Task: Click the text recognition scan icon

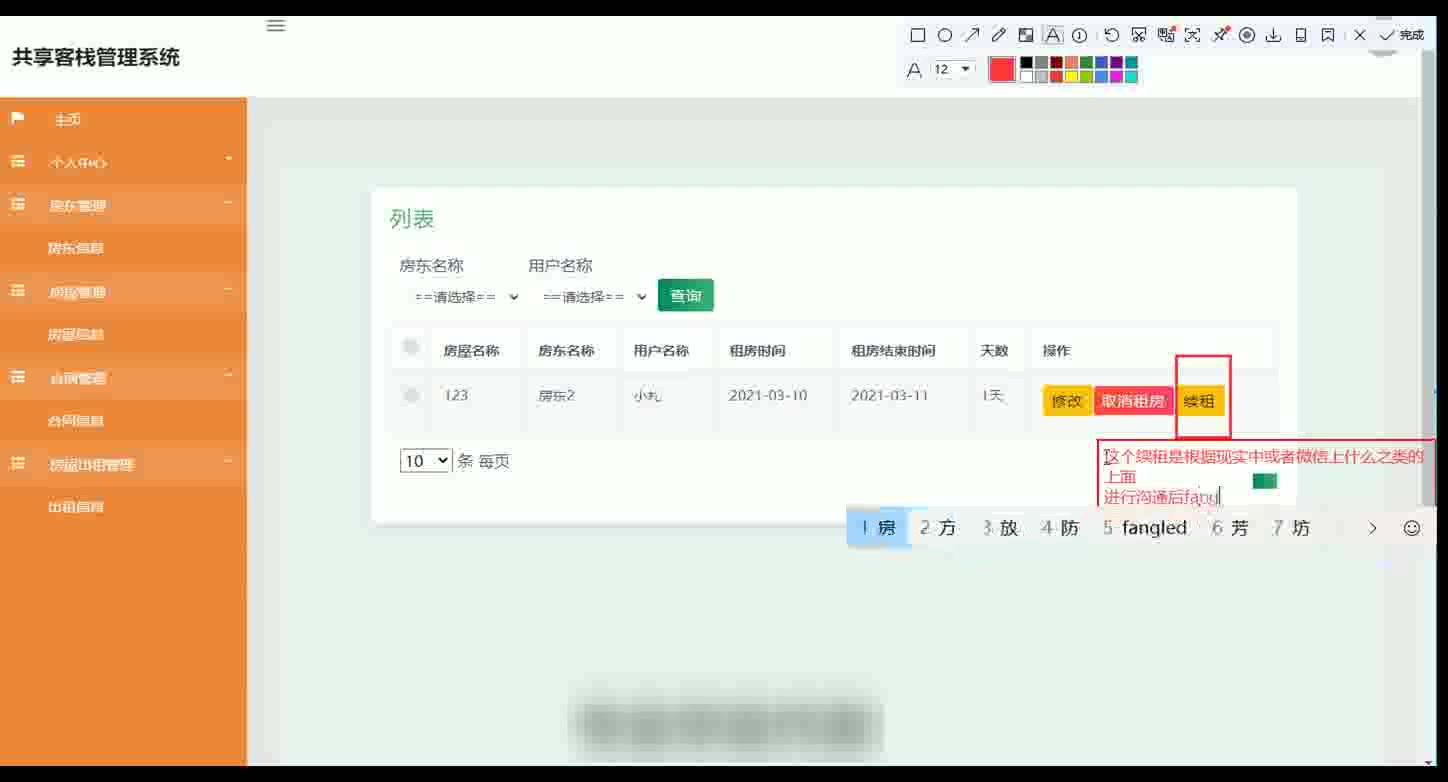Action: [x=1192, y=35]
